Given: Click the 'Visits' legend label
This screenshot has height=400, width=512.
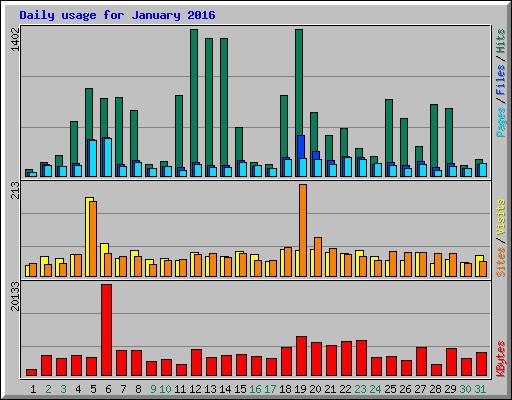Looking at the screenshot, I should point(501,217).
